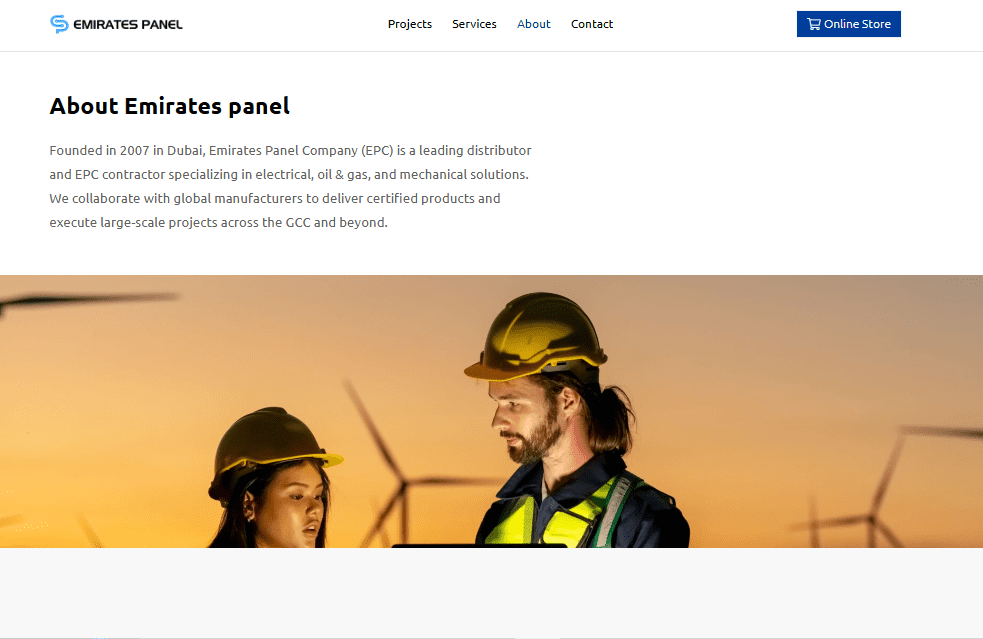Viewport: 983px width, 639px height.
Task: Select the About navigation link
Action: [x=534, y=24]
